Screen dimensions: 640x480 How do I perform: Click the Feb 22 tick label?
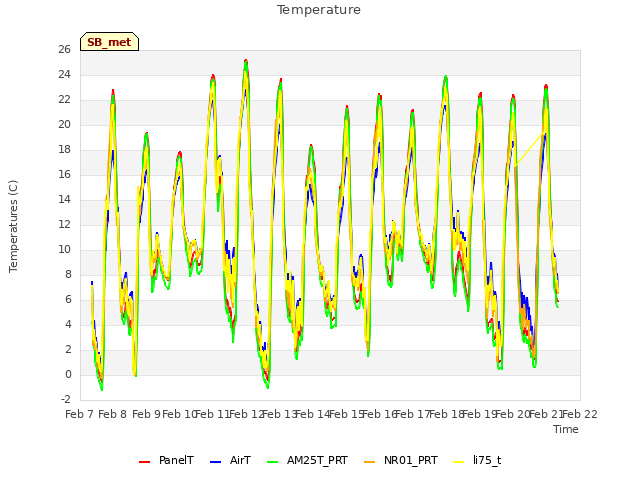580,414
